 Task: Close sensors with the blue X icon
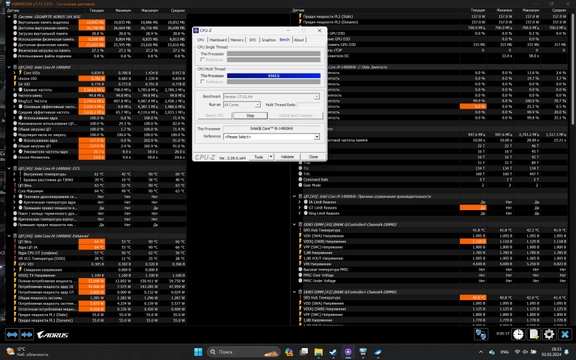click(x=565, y=334)
